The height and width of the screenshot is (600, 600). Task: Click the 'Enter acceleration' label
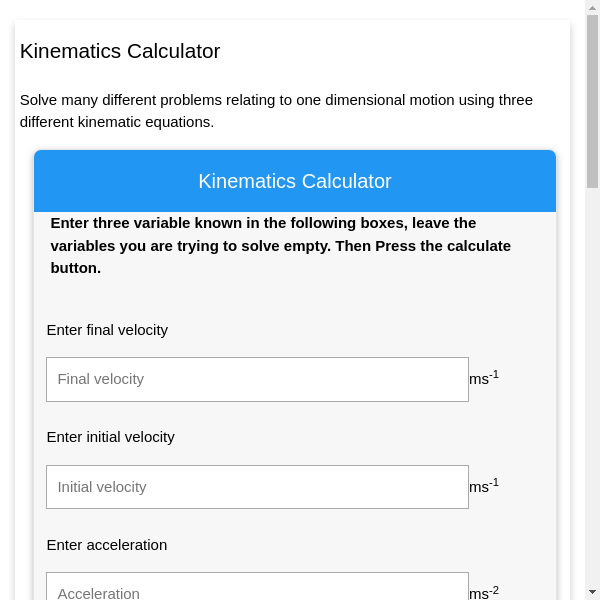point(107,545)
